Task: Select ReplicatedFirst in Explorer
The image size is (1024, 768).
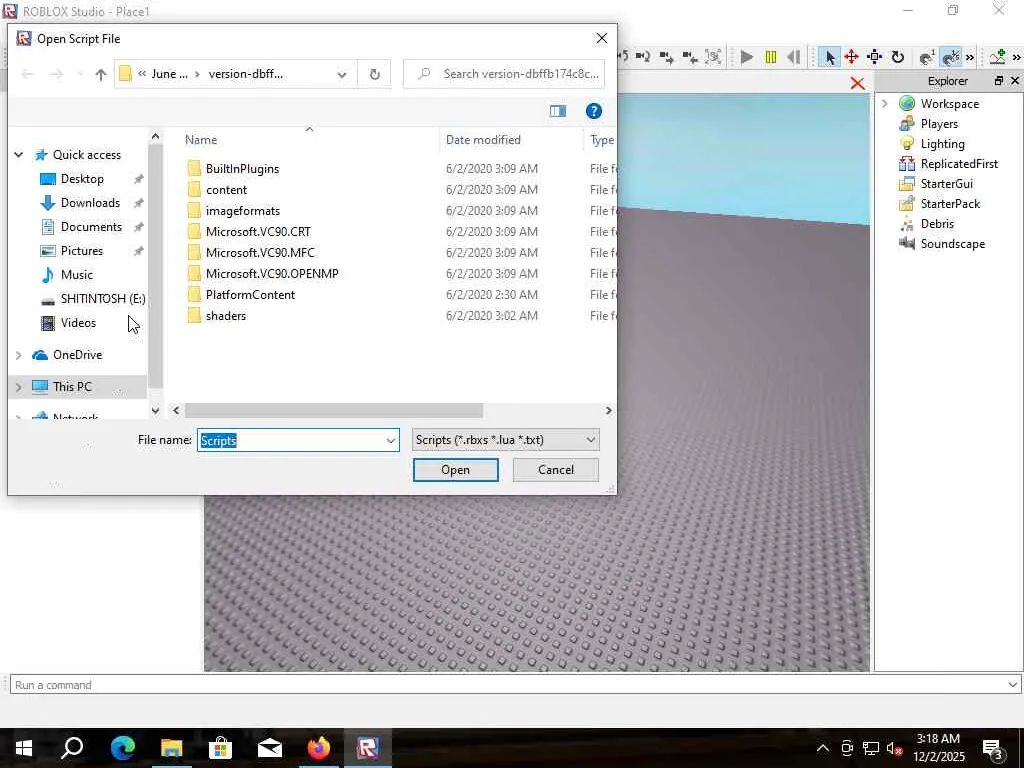Action: pyautogui.click(x=959, y=164)
